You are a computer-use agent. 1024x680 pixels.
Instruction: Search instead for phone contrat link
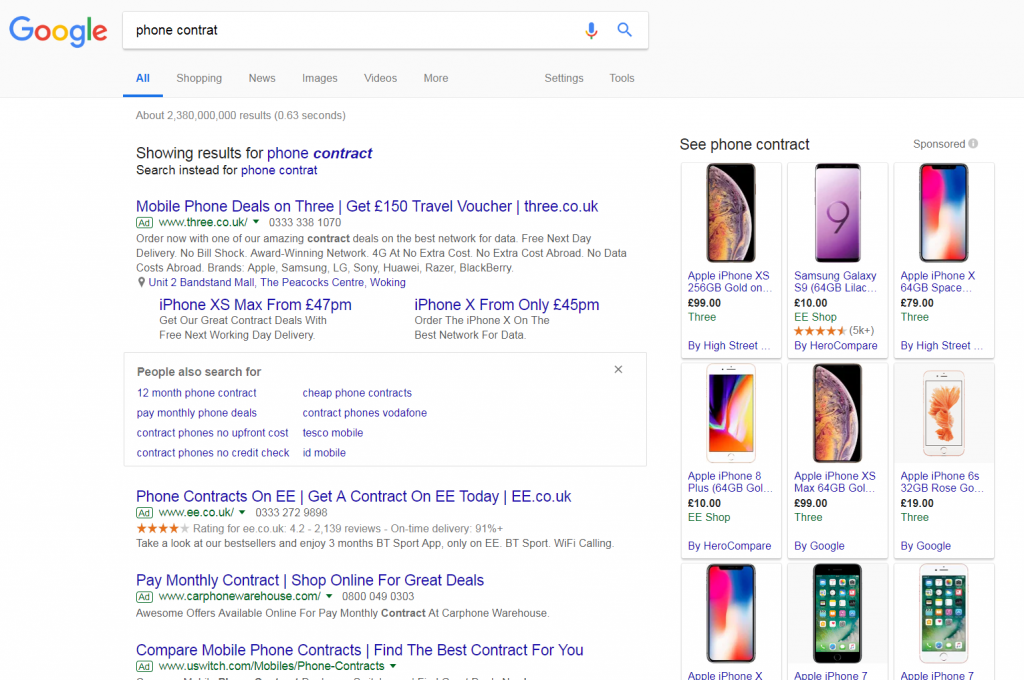tap(279, 170)
